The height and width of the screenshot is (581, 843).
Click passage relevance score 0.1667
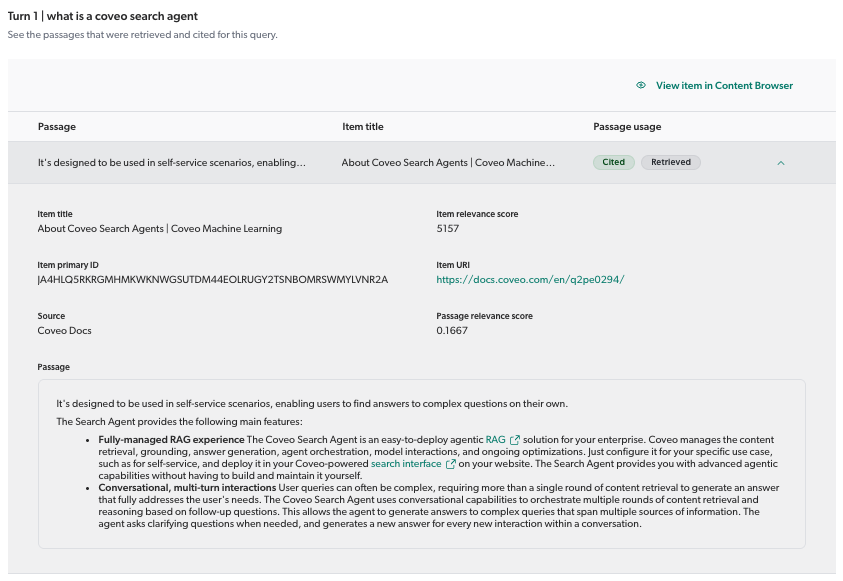point(452,331)
